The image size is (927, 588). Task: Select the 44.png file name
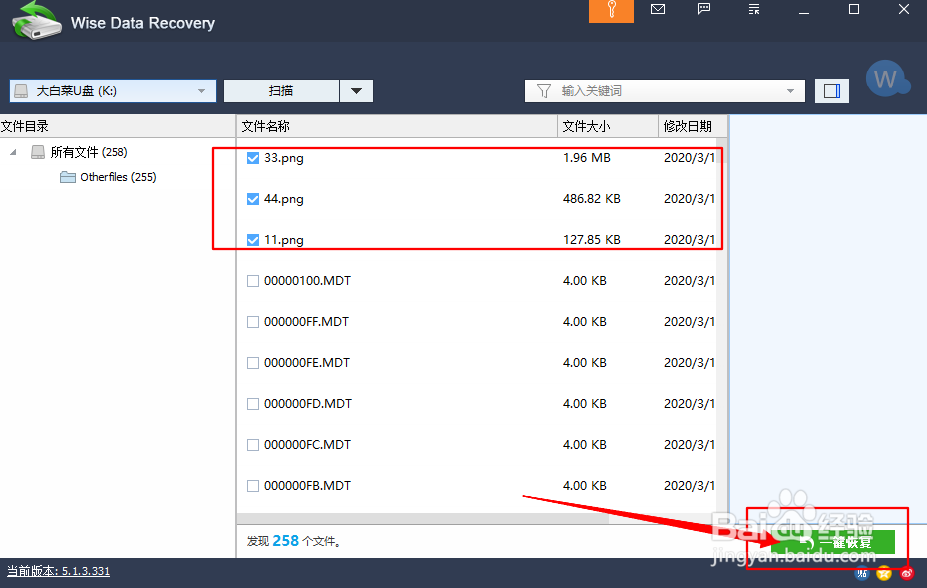click(x=284, y=199)
